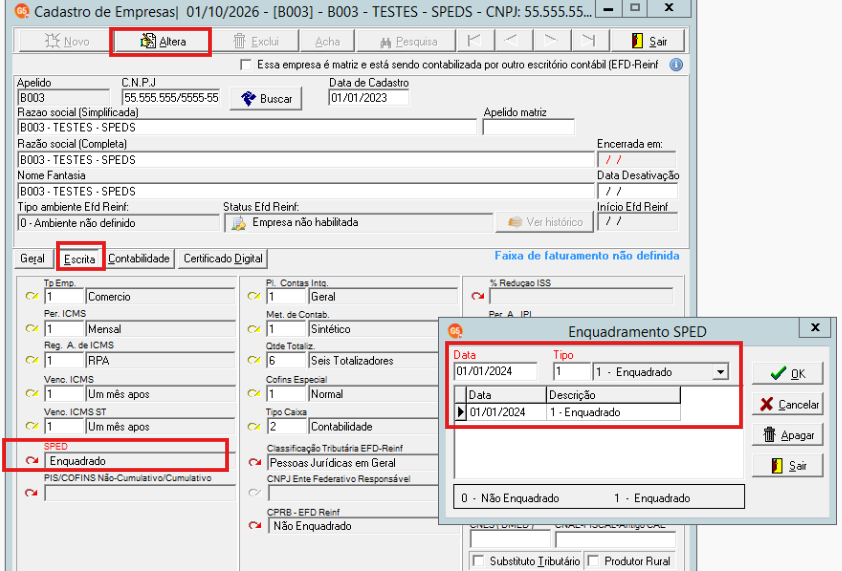Image resolution: width=842 pixels, height=571 pixels.
Task: Click Reg. A. de ICMS lookup arrow
Action: click(32, 360)
